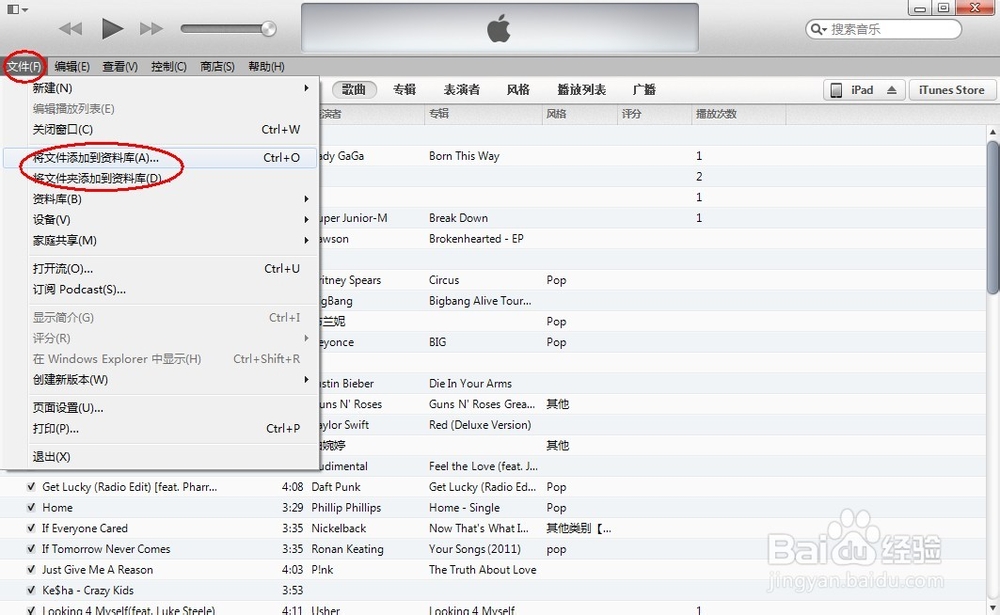This screenshot has width=1000, height=615.
Task: Choose 打印(P)... menu item
Action: 159,428
